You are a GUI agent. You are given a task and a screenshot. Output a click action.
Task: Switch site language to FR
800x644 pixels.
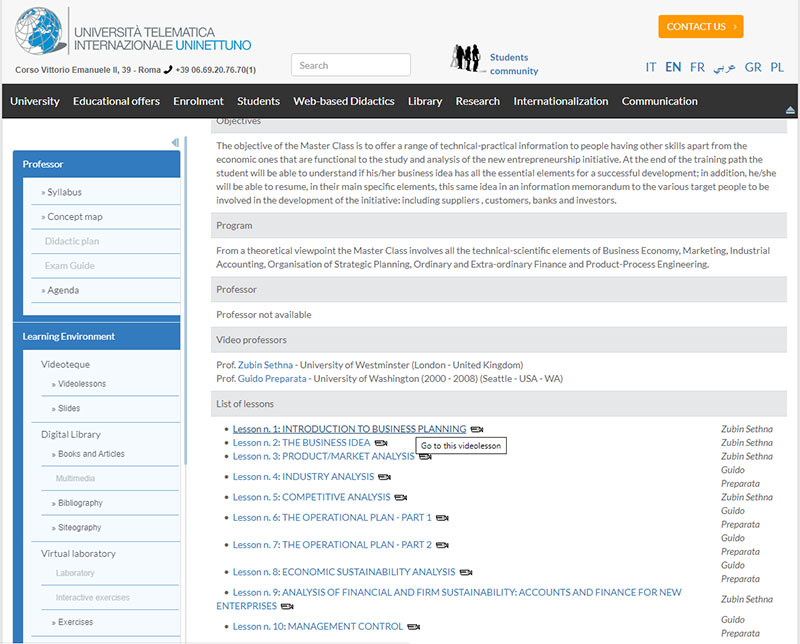pos(697,67)
